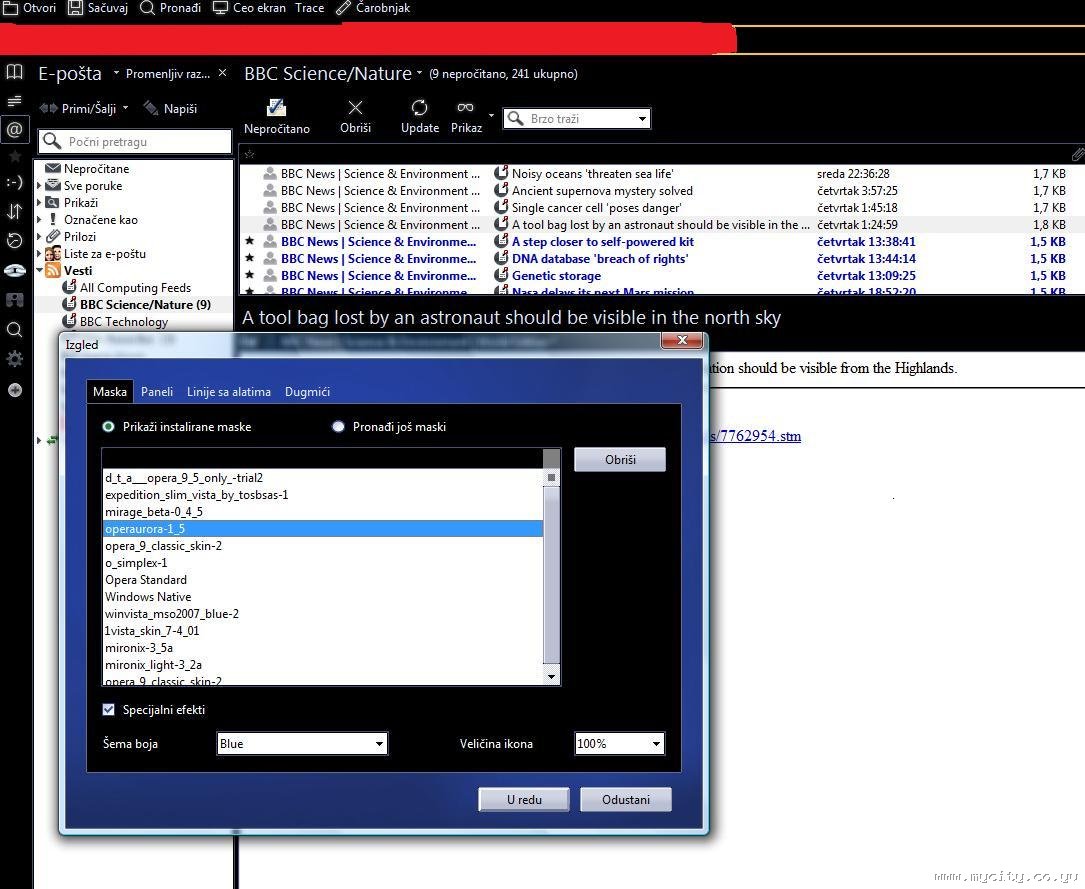Open the Veličina ikona 100% dropdown
Screen dimensions: 1085x889
click(x=619, y=744)
